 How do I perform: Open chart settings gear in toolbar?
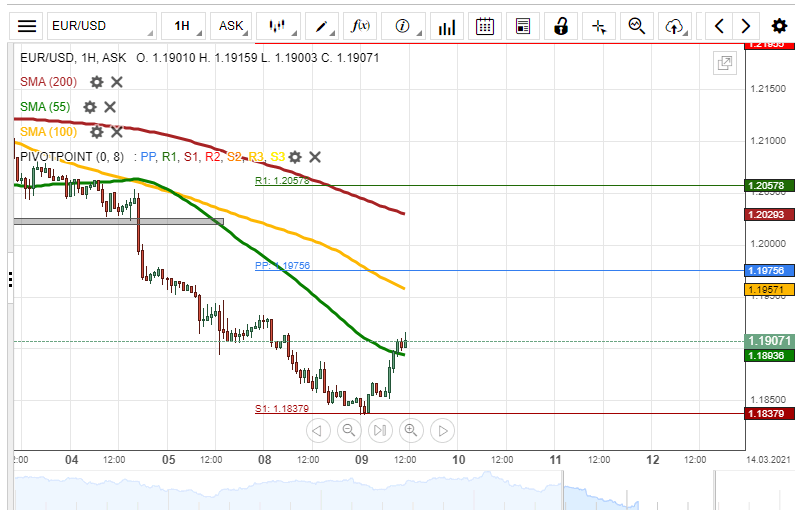coord(779,26)
